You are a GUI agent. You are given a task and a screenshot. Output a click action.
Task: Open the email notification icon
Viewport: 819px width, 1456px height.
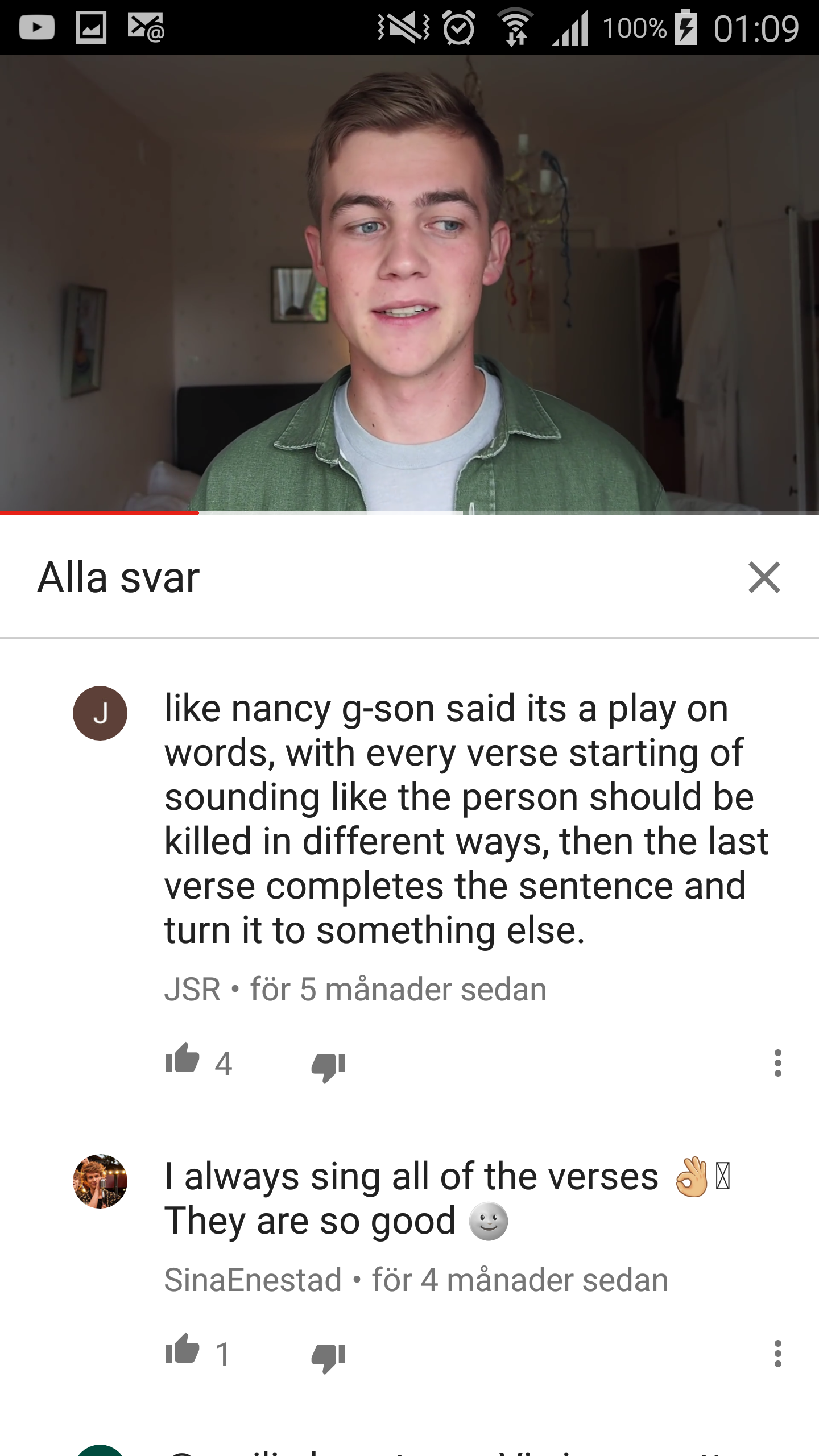(x=146, y=27)
